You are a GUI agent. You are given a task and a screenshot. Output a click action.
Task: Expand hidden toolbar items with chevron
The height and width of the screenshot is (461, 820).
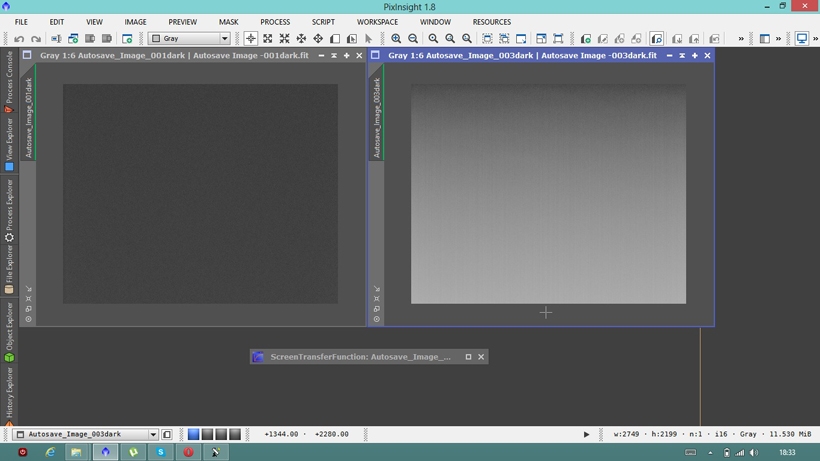[x=741, y=39]
